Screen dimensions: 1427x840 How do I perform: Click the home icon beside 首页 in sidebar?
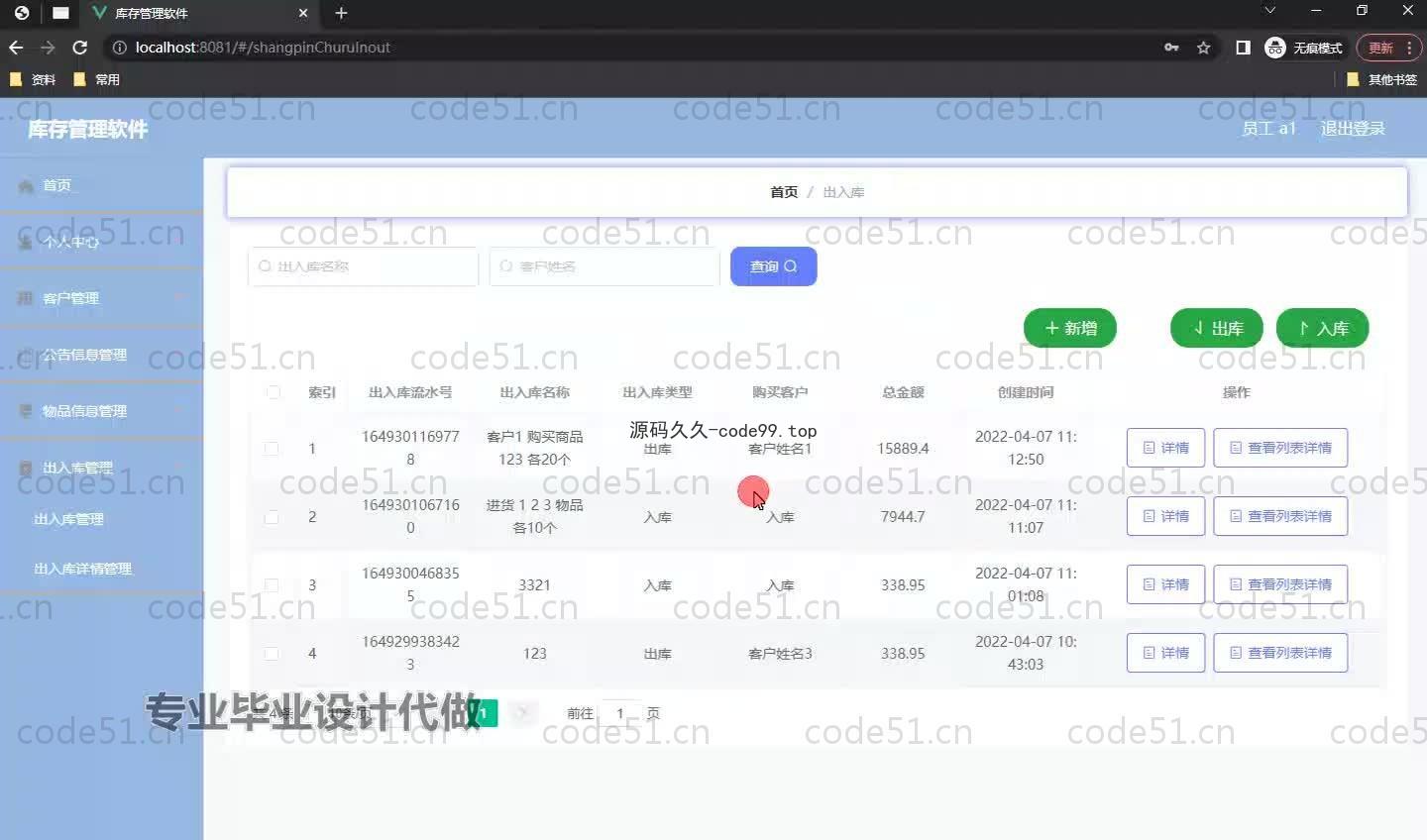[26, 185]
